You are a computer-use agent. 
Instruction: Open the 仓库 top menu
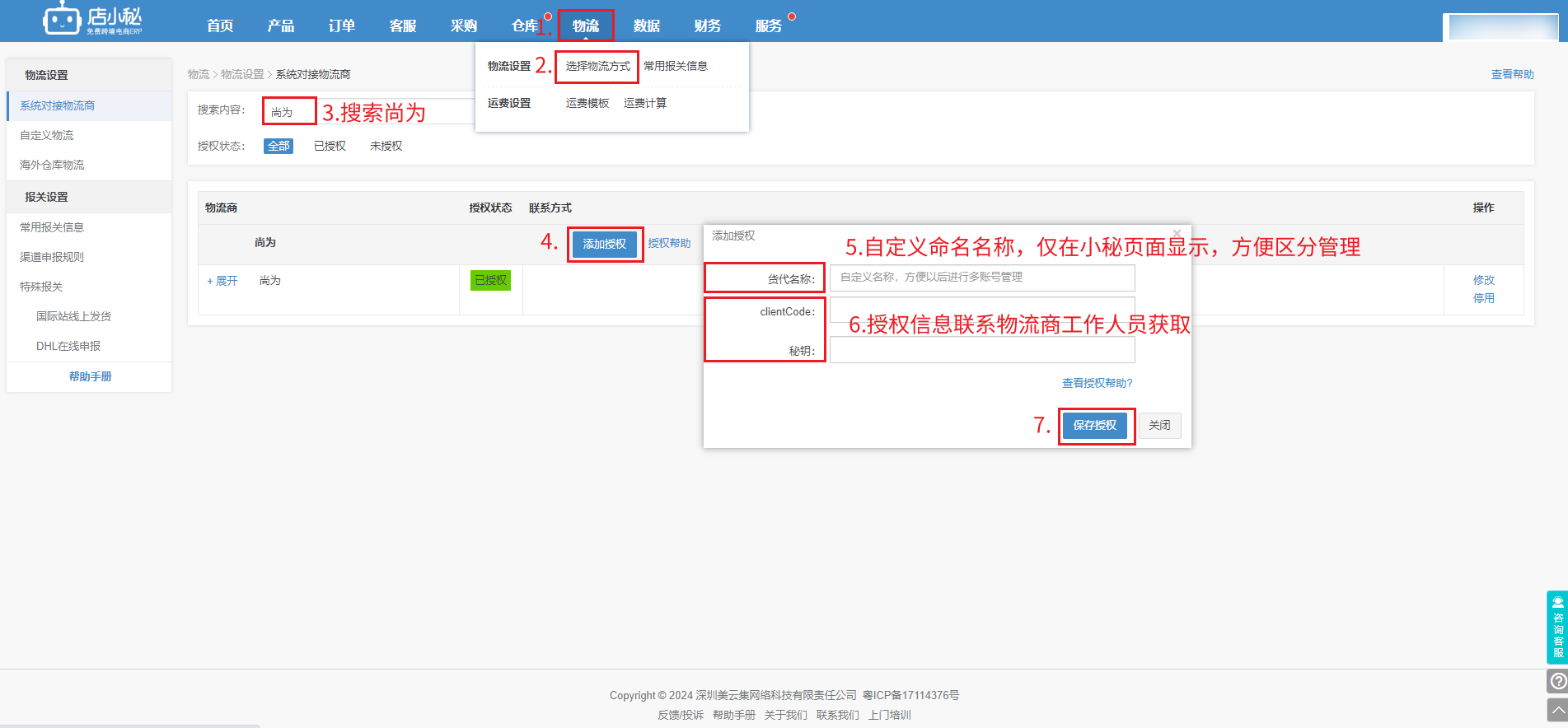(x=525, y=26)
